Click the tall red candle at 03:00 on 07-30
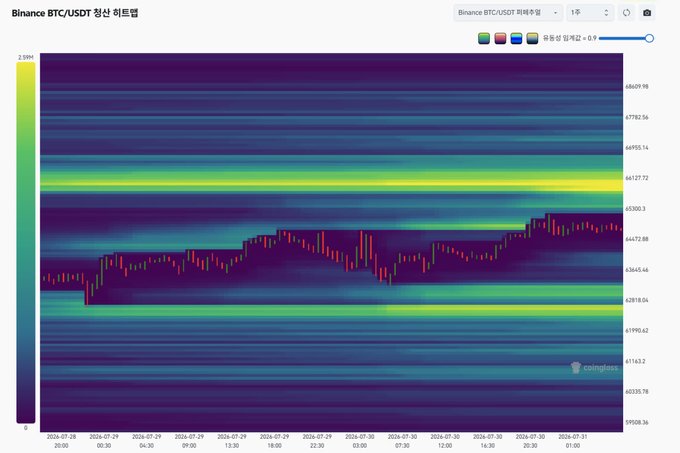This screenshot has width=680, height=453. point(361,245)
